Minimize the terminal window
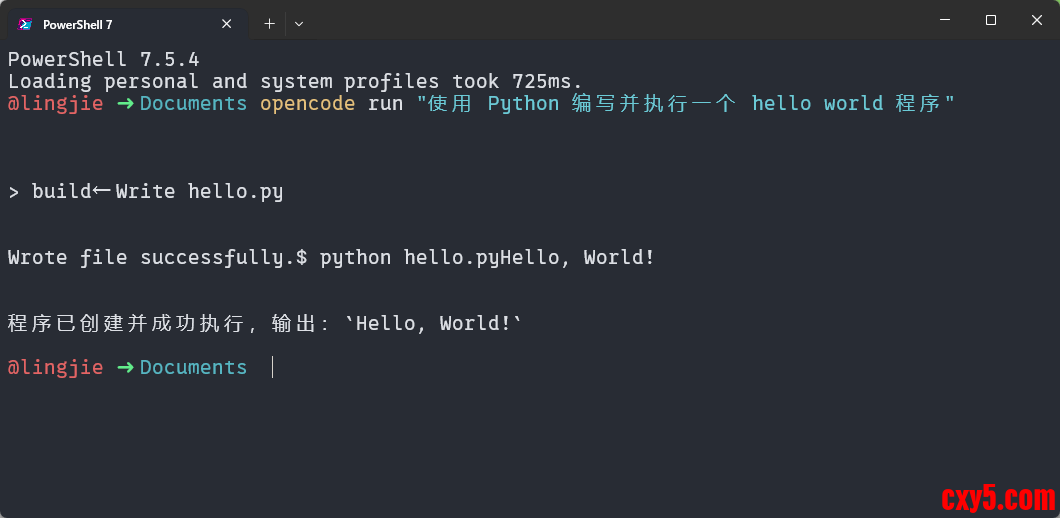Screen dimensions: 1060x518 click(945, 20)
